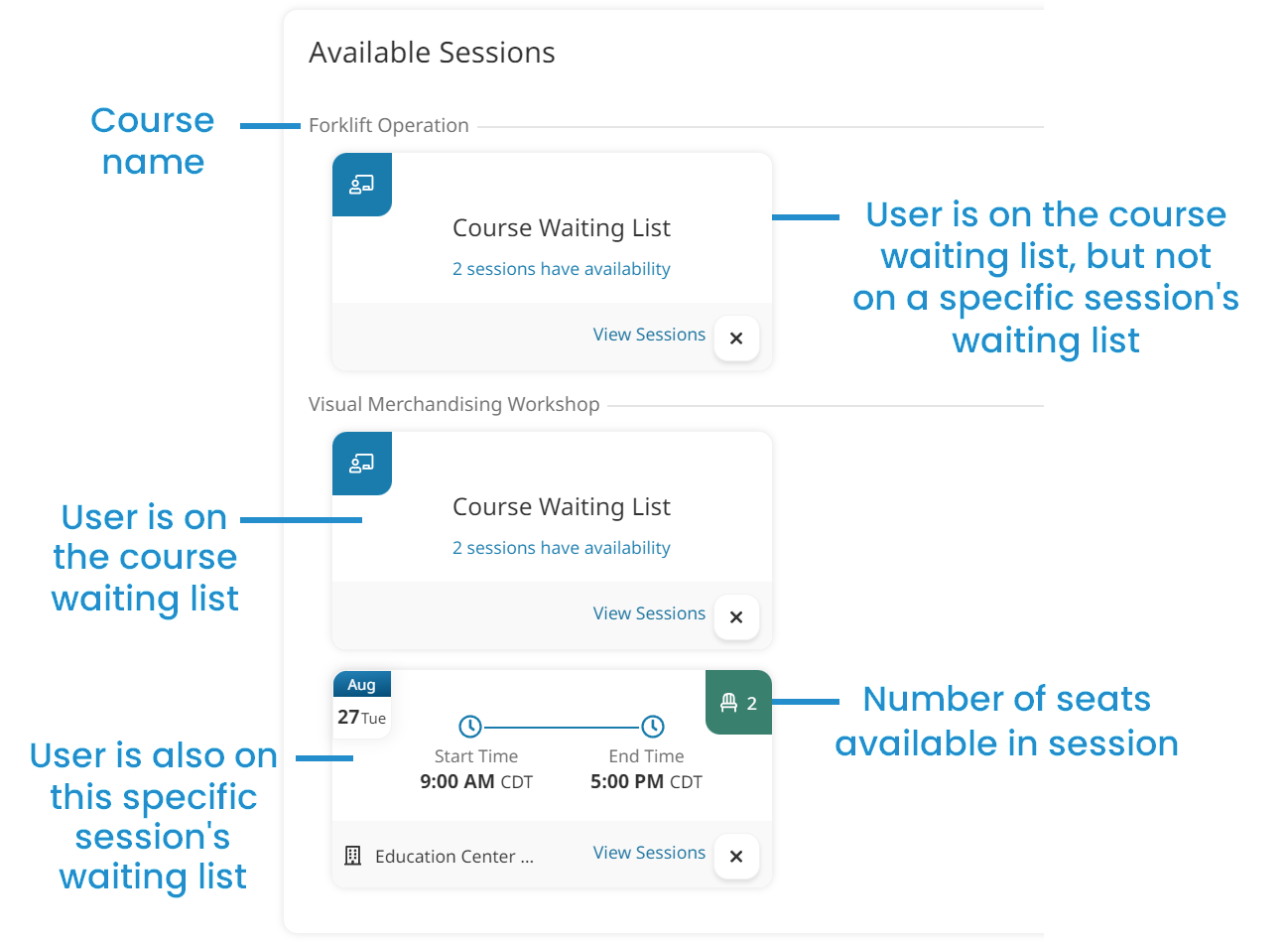Screen dimensions: 1288x943
Task: Click the Available Sessions title
Action: pyautogui.click(x=432, y=52)
